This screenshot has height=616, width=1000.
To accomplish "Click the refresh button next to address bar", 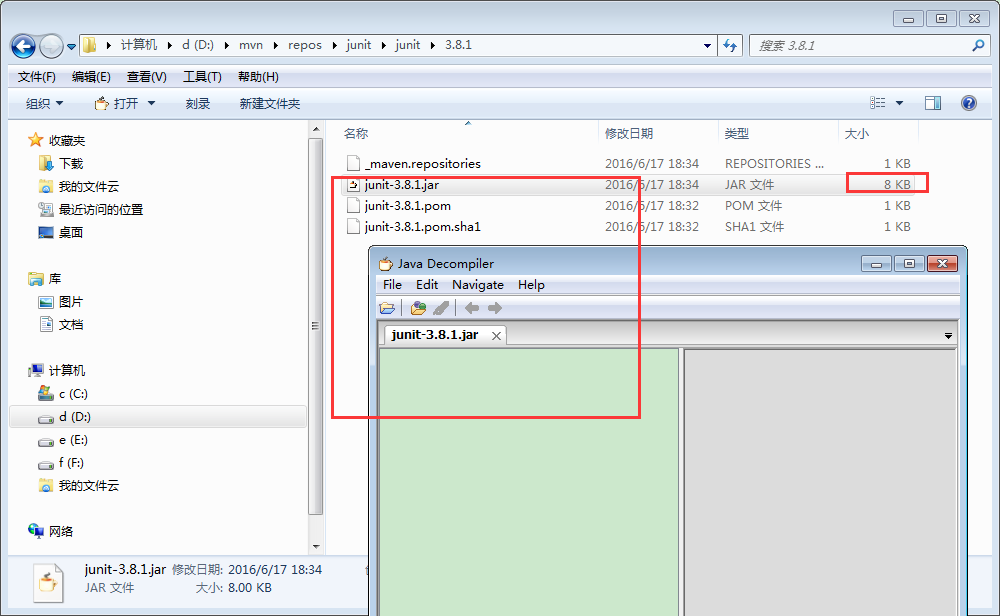I will [x=730, y=45].
